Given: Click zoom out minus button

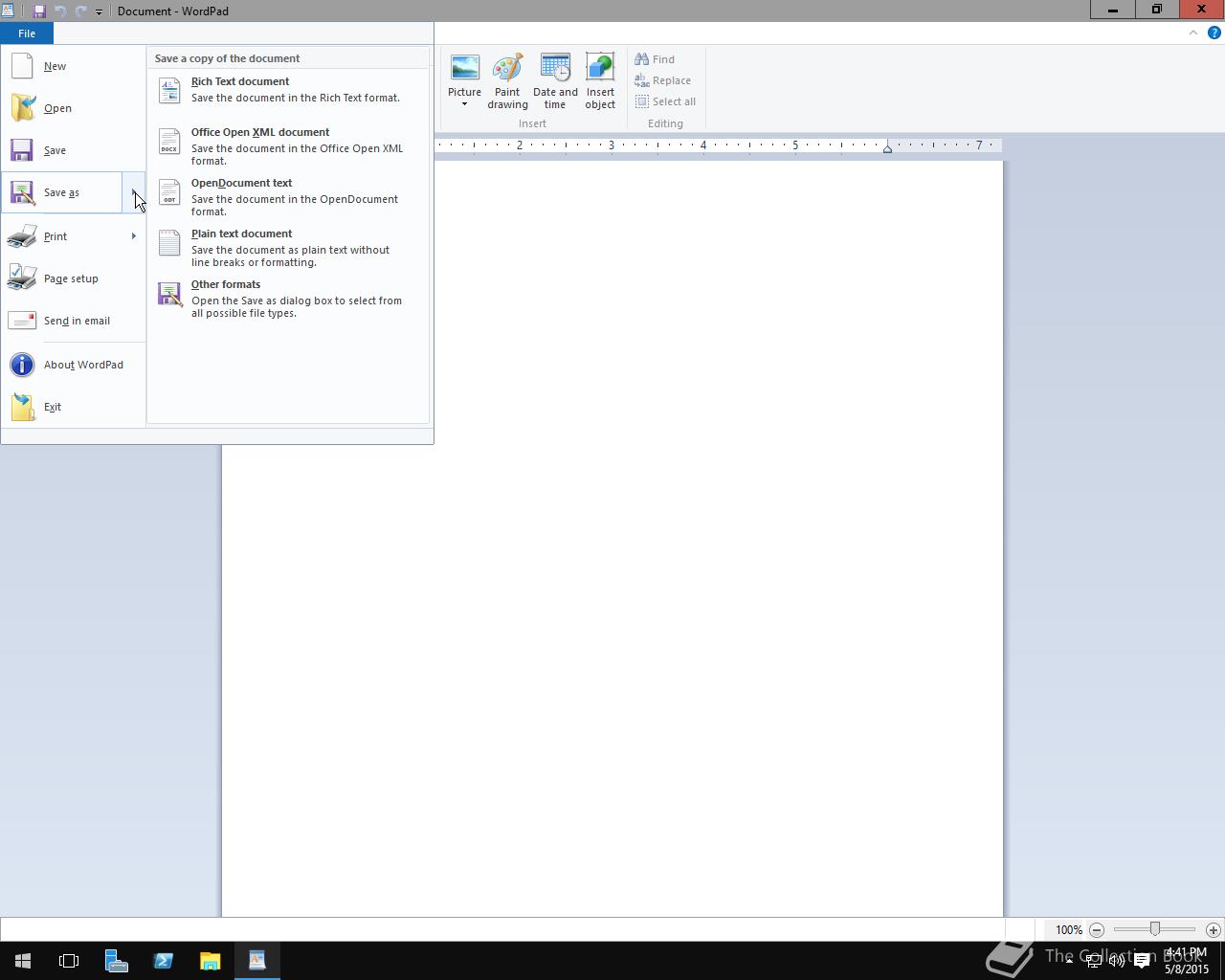Looking at the screenshot, I should [1097, 929].
